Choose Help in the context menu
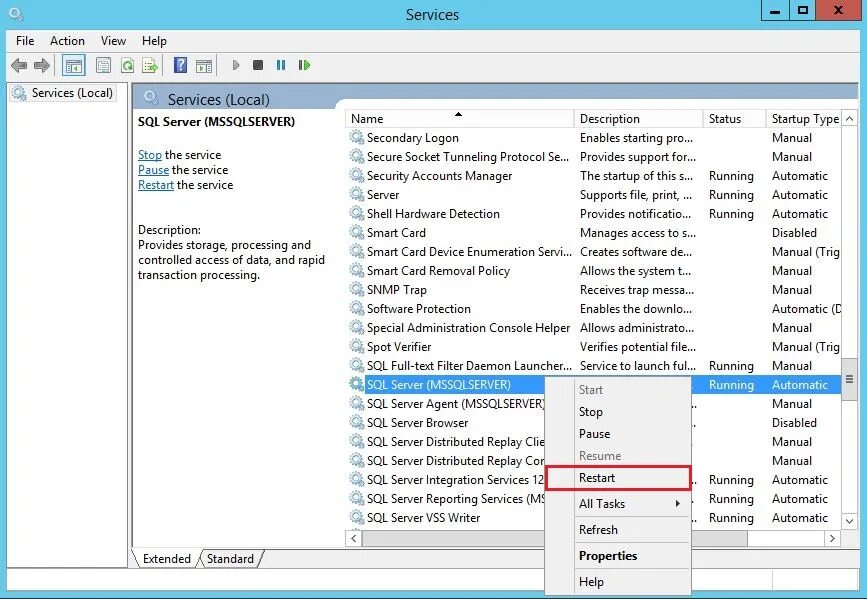The width and height of the screenshot is (867, 599). [618, 581]
